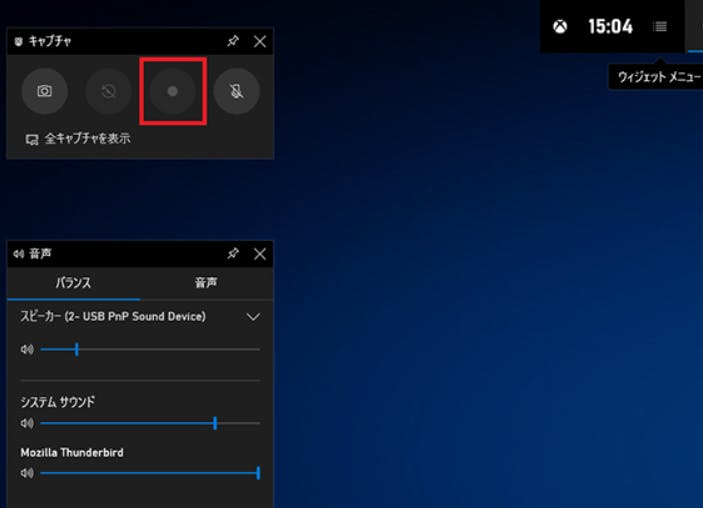Click the Xbox logo in Game Bar
The image size is (703, 508).
pos(560,27)
